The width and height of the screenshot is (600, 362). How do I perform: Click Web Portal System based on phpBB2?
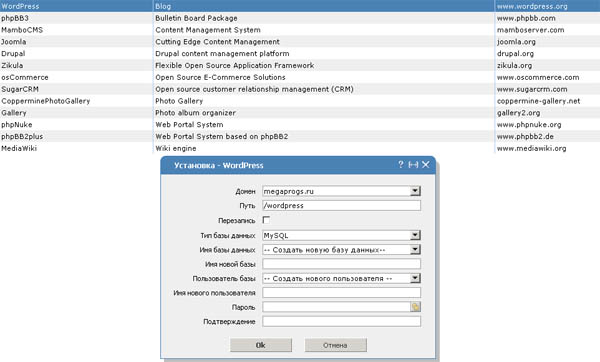[x=222, y=137]
